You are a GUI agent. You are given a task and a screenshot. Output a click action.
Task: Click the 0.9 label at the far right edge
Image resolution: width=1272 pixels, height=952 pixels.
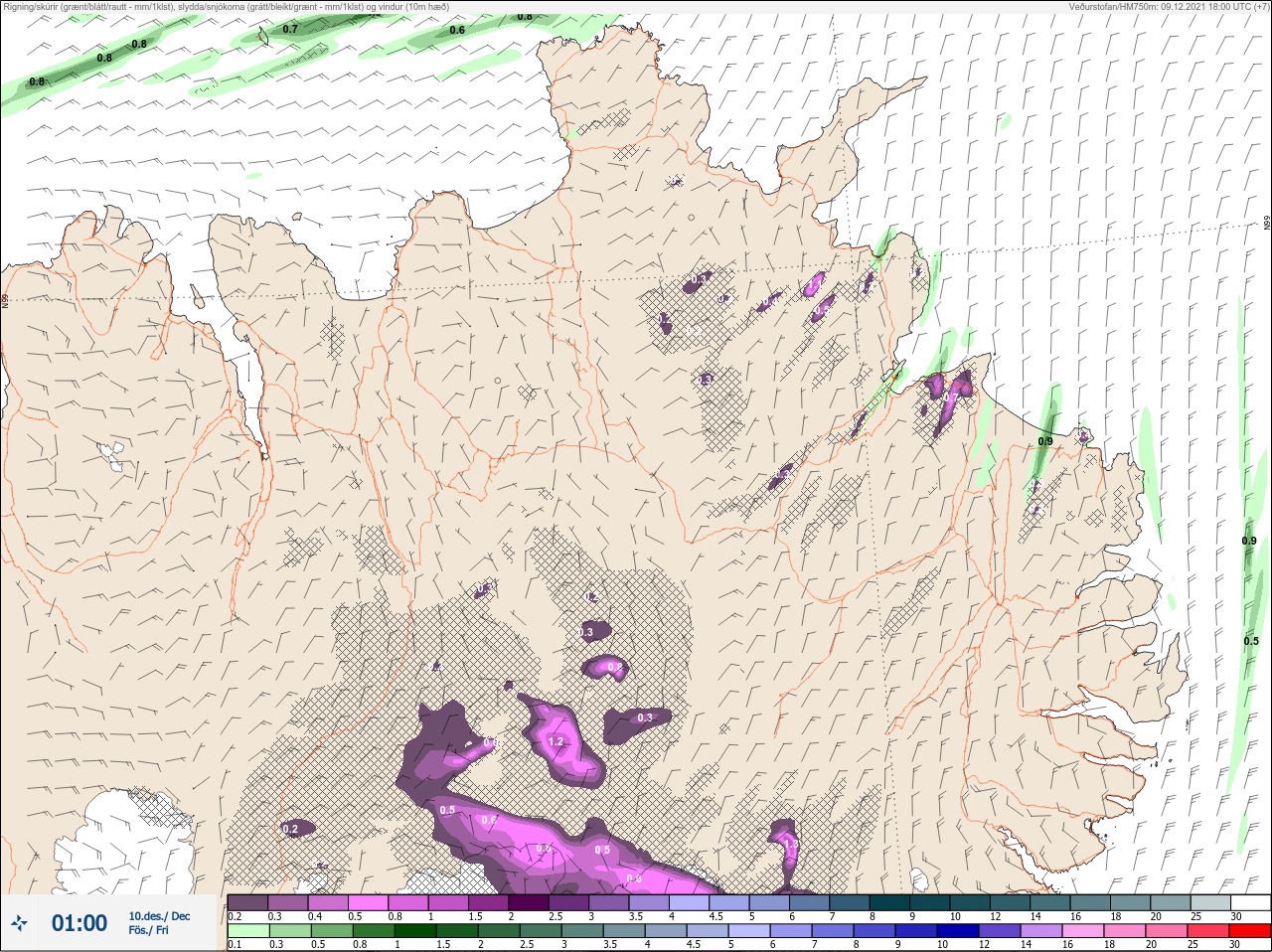pos(1249,541)
